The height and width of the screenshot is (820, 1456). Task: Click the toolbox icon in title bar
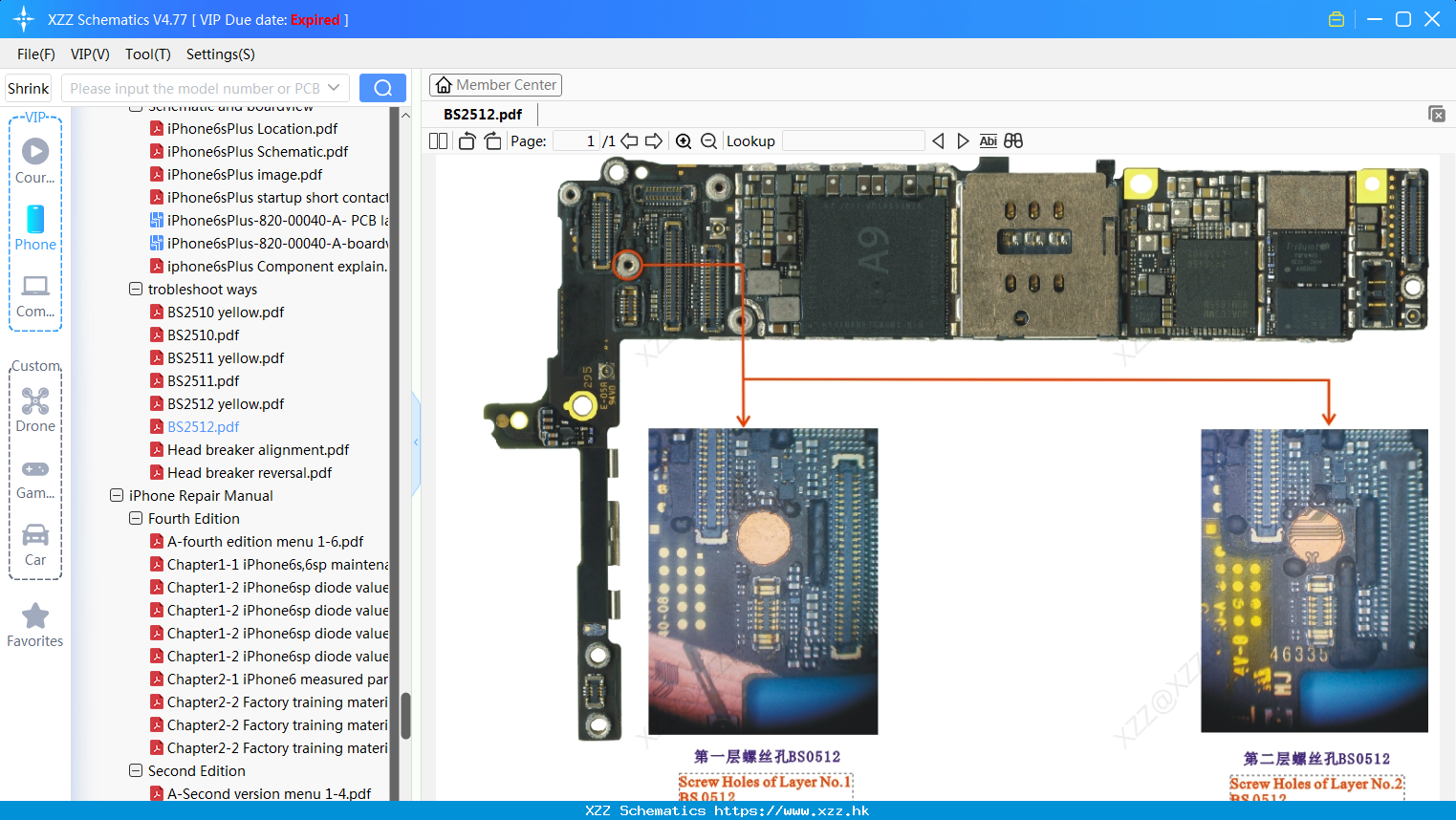coord(1336,19)
